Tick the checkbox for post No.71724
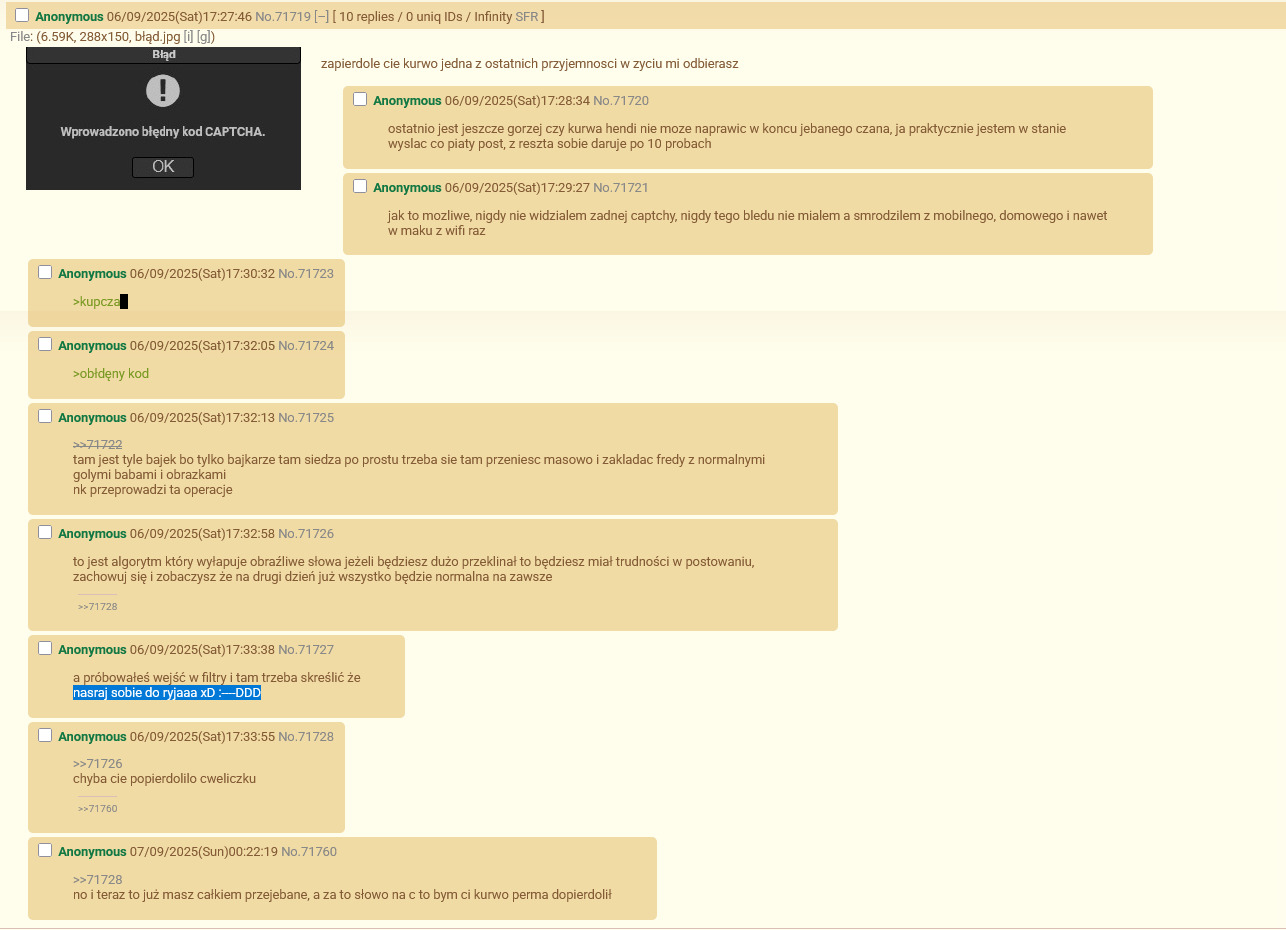 [45, 344]
